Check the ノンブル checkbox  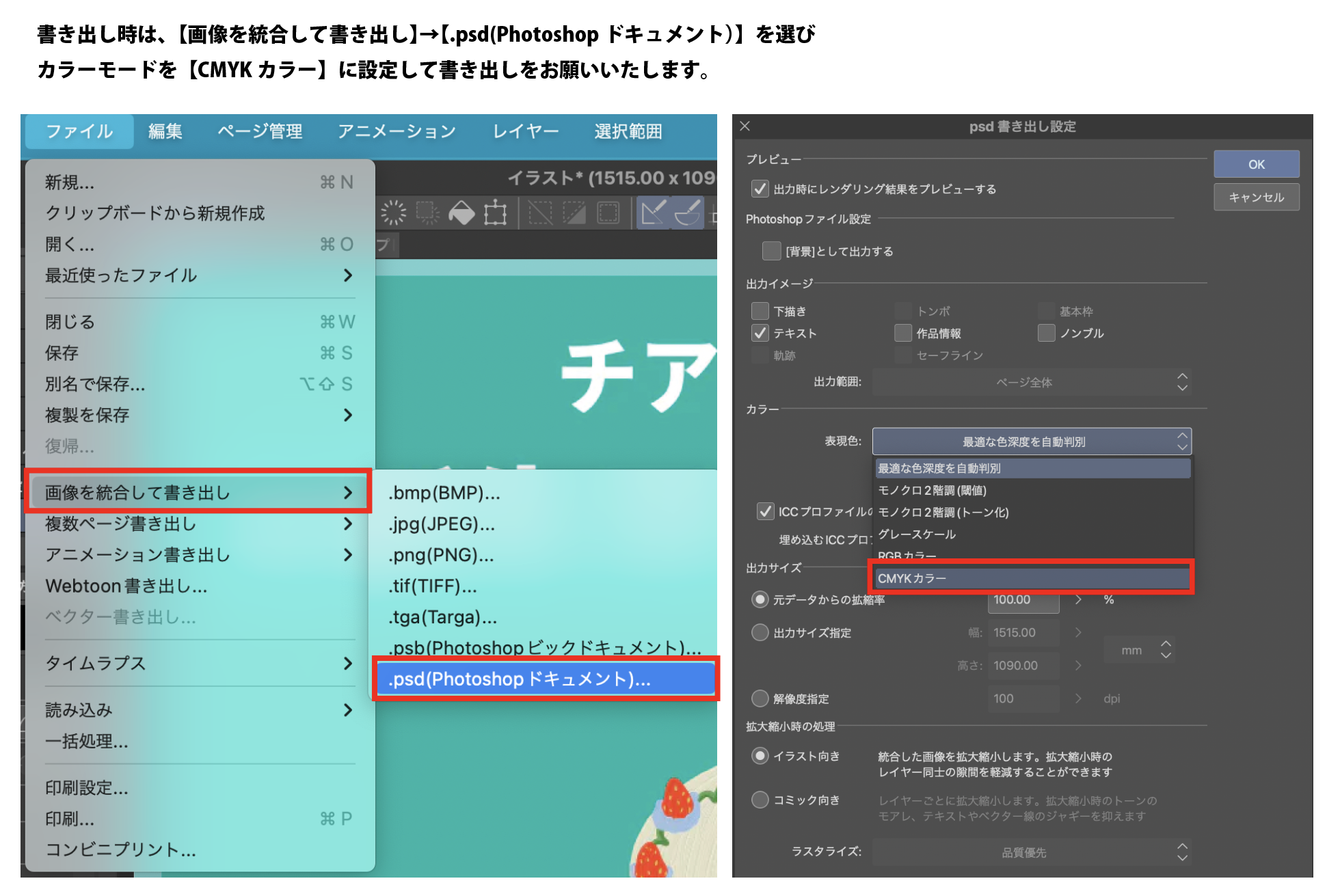point(1047,333)
